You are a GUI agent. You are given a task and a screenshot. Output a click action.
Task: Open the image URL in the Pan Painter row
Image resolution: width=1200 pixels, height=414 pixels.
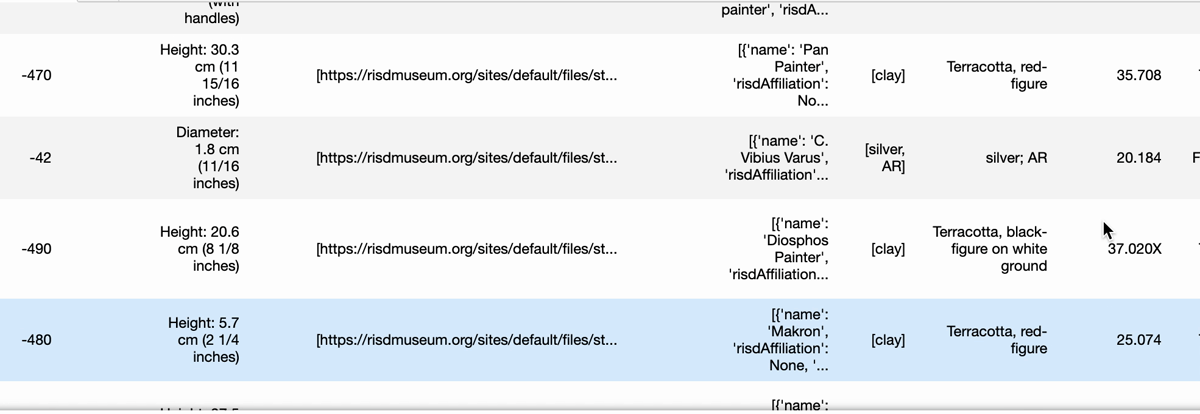click(x=466, y=75)
